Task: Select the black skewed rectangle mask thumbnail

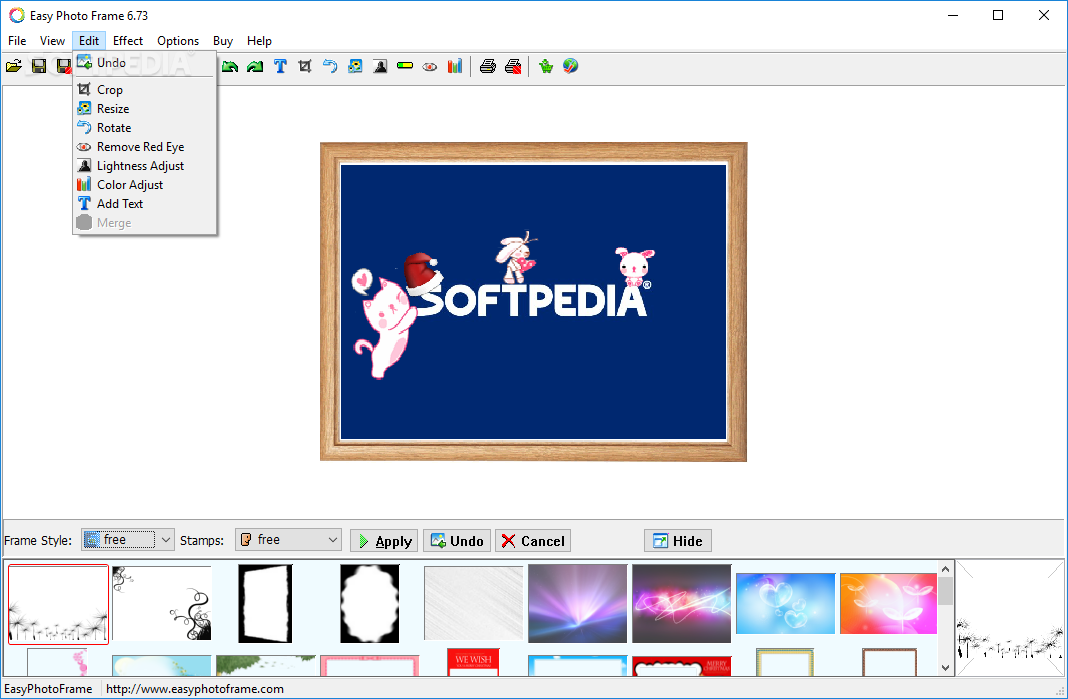Action: 266,604
